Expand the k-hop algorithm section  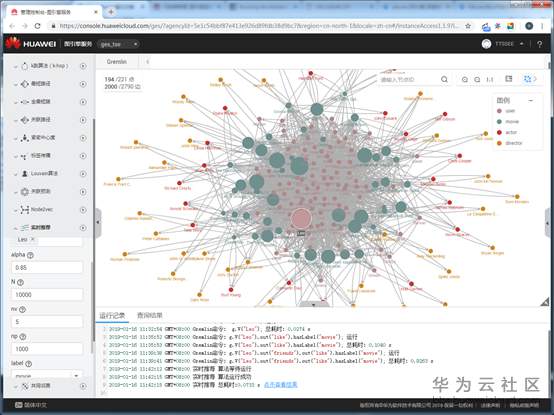15,66
